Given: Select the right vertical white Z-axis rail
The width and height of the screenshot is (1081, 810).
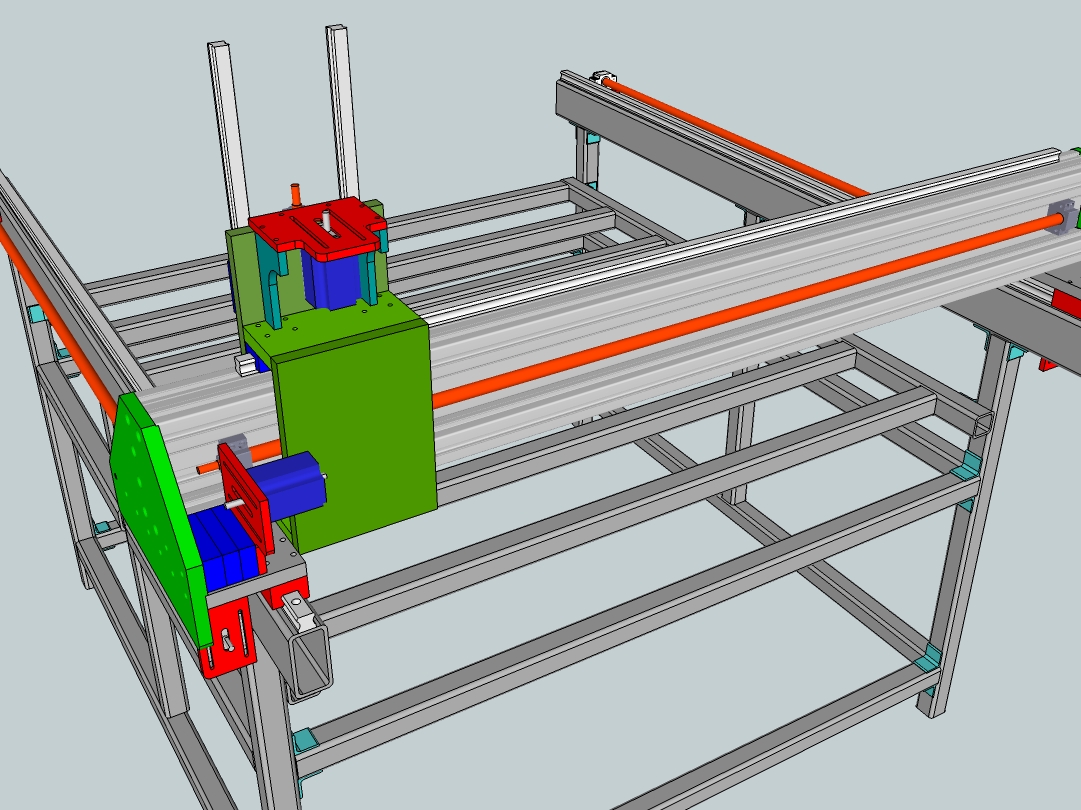Looking at the screenshot, I should click(x=342, y=110).
